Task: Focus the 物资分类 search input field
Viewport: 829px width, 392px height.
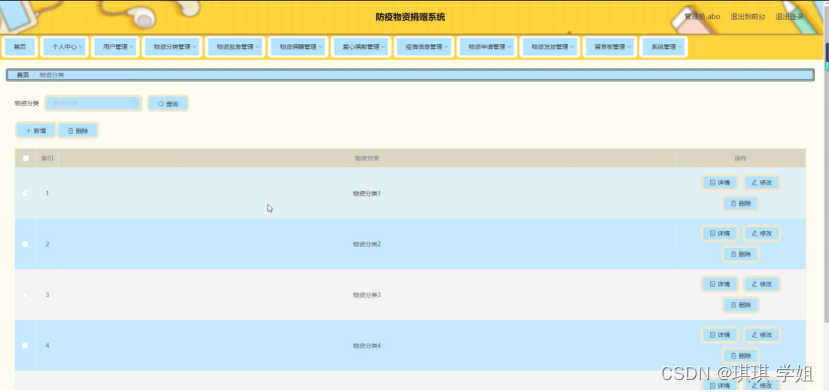Action: pos(93,103)
